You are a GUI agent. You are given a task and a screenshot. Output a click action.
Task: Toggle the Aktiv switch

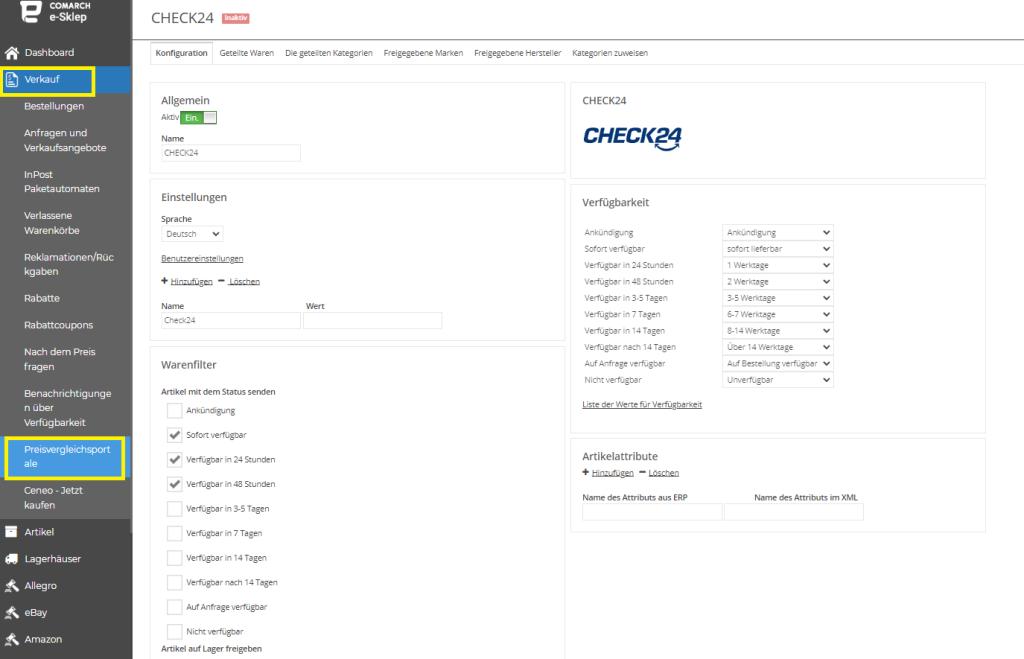pyautogui.click(x=199, y=118)
